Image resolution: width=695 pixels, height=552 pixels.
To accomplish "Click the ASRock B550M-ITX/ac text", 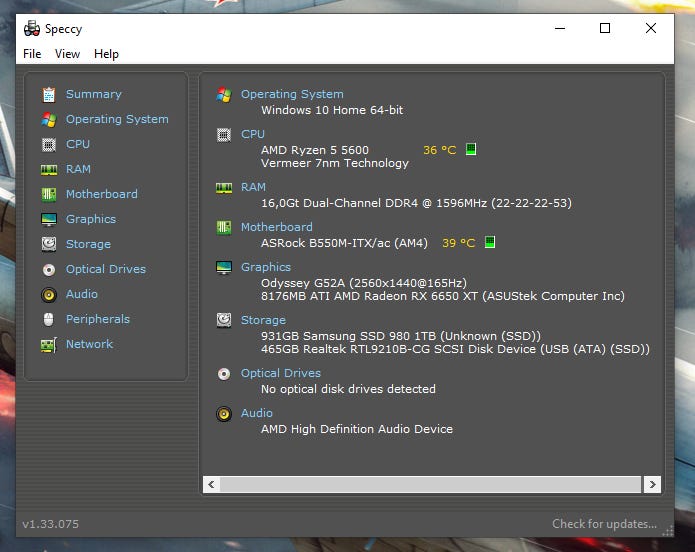I will [x=344, y=243].
